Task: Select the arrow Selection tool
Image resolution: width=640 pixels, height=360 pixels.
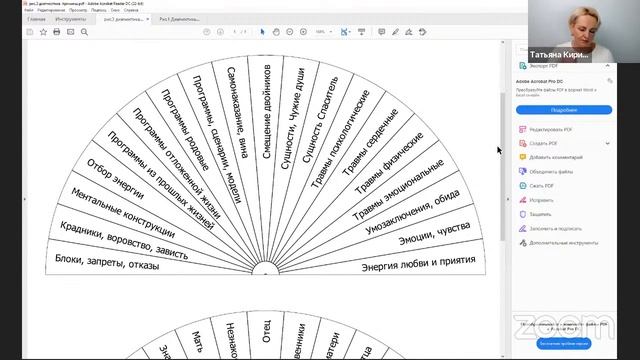Action: tap(262, 32)
